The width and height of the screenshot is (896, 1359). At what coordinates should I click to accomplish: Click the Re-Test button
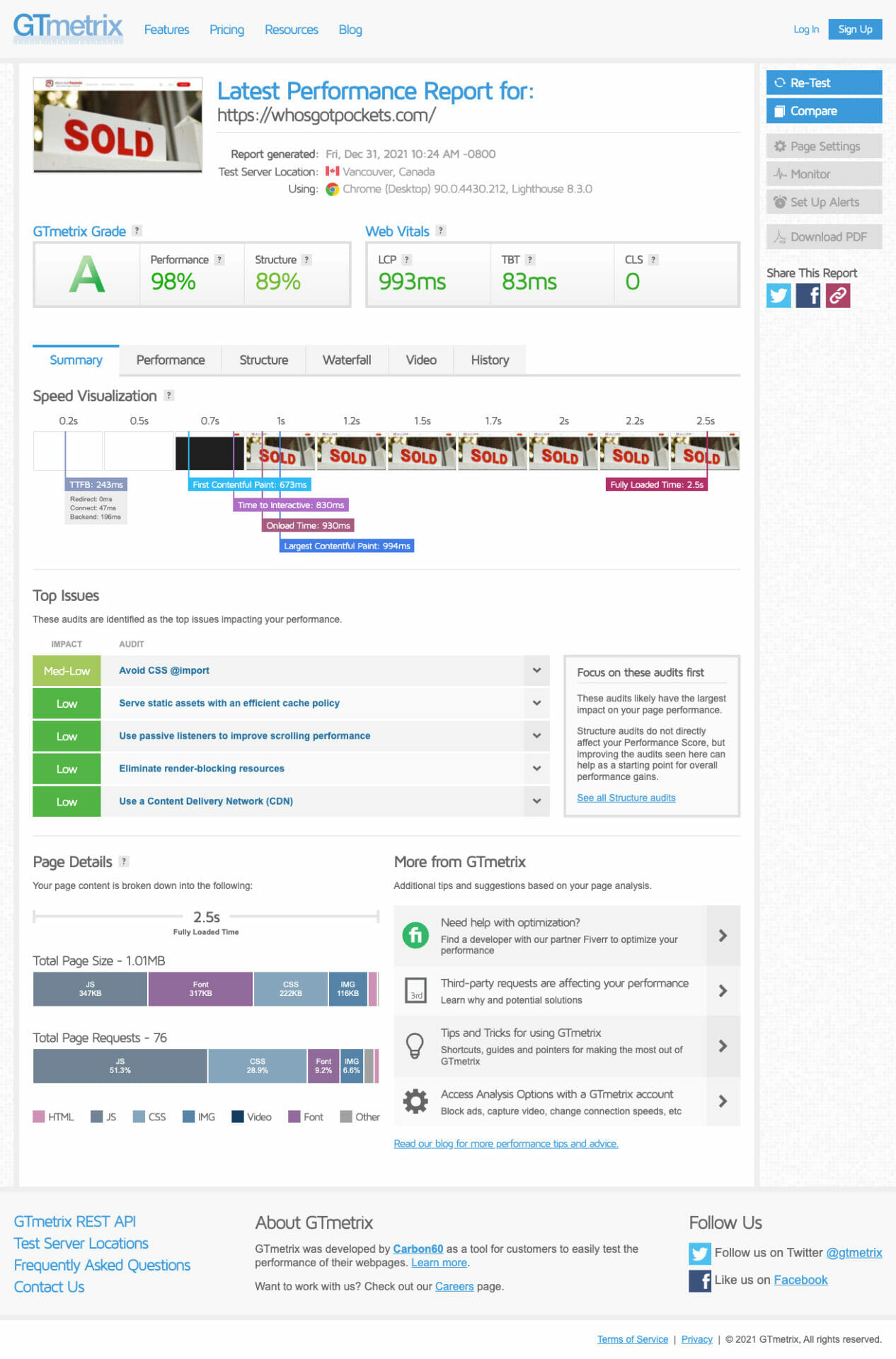[824, 82]
